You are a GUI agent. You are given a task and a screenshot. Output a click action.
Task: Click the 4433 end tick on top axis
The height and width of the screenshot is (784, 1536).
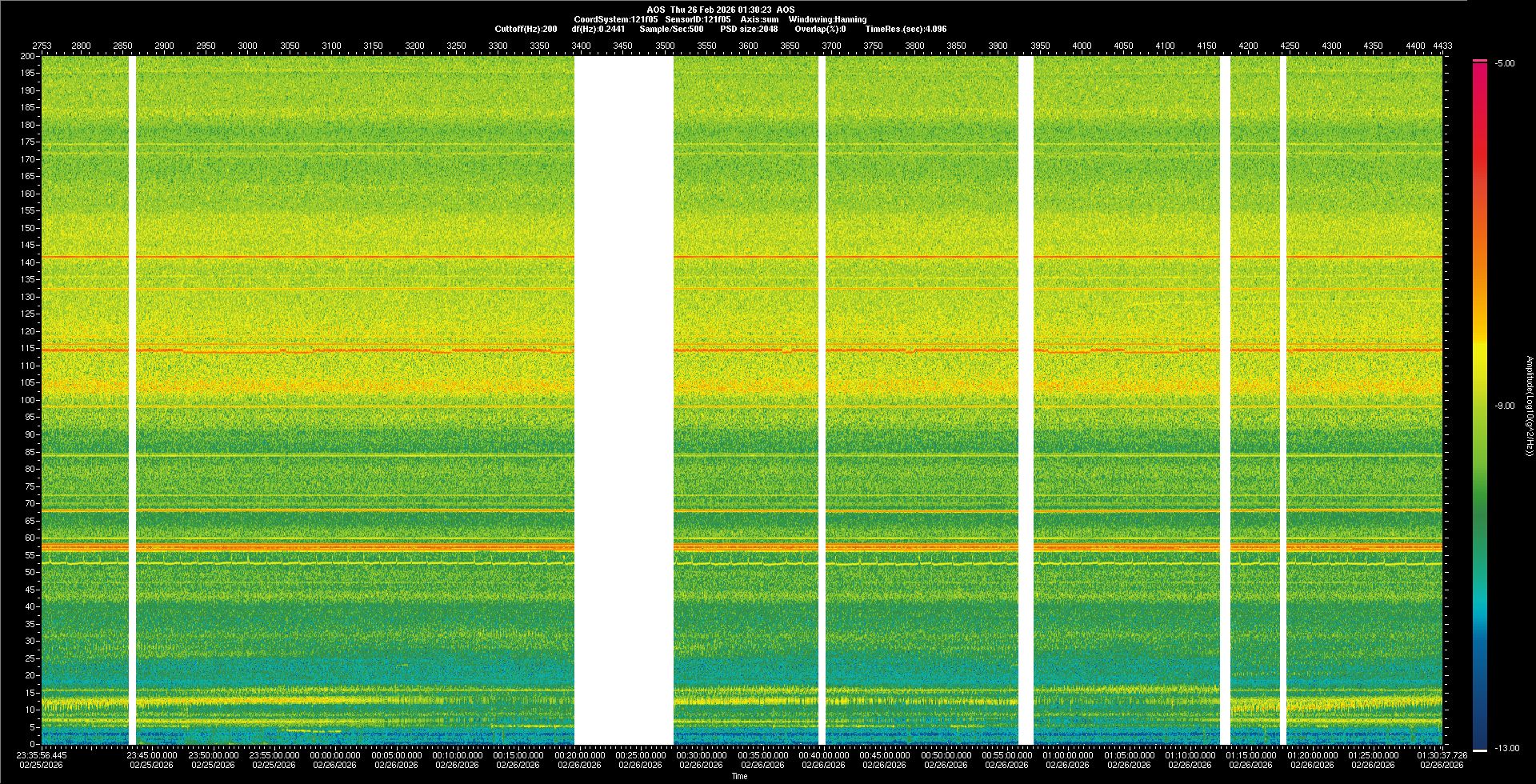[1442, 46]
